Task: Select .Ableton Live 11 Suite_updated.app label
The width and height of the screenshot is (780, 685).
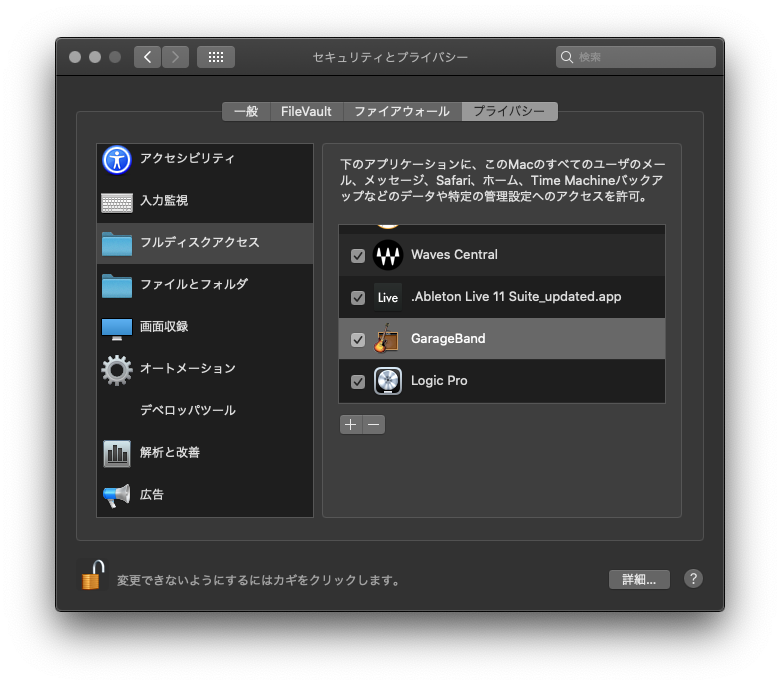Action: click(516, 297)
